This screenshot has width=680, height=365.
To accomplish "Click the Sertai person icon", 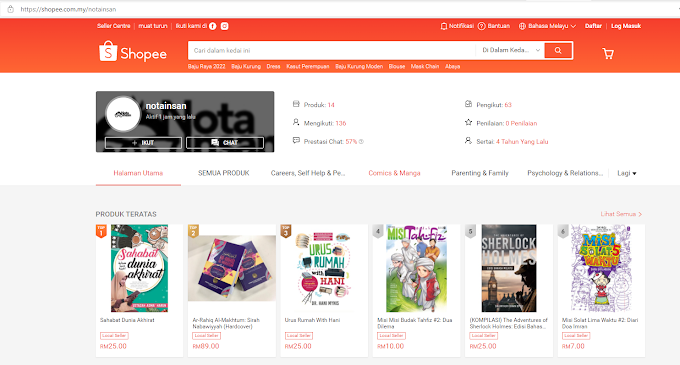I will (468, 141).
